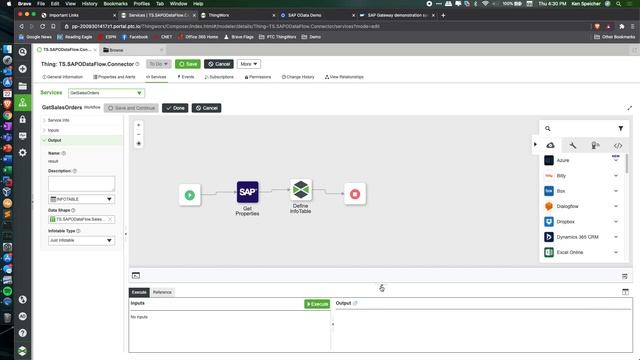Switch to Subscriptions tab
Screen dimensions: 640x360
click(x=219, y=77)
